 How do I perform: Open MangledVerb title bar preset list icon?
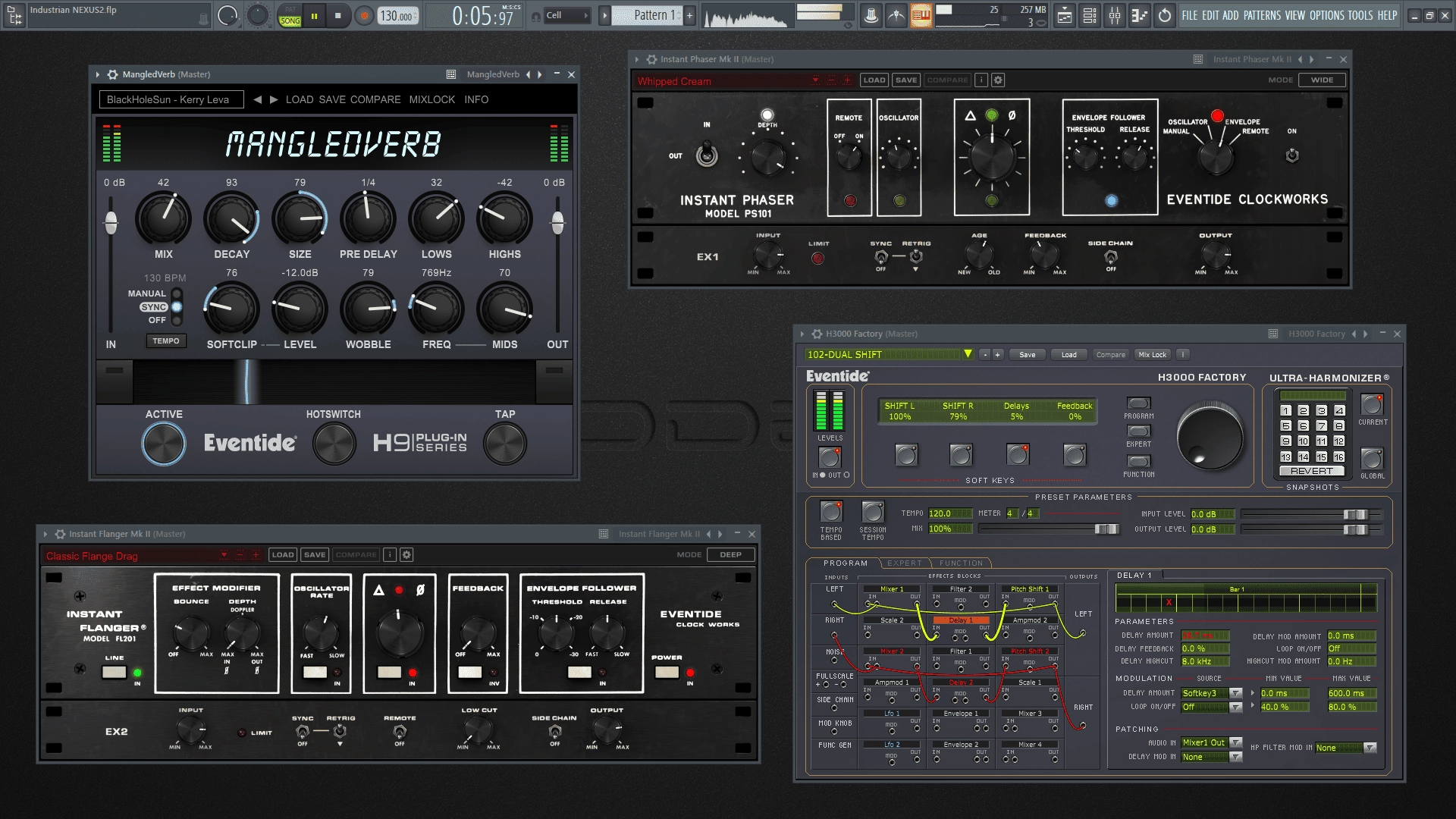pyautogui.click(x=450, y=74)
